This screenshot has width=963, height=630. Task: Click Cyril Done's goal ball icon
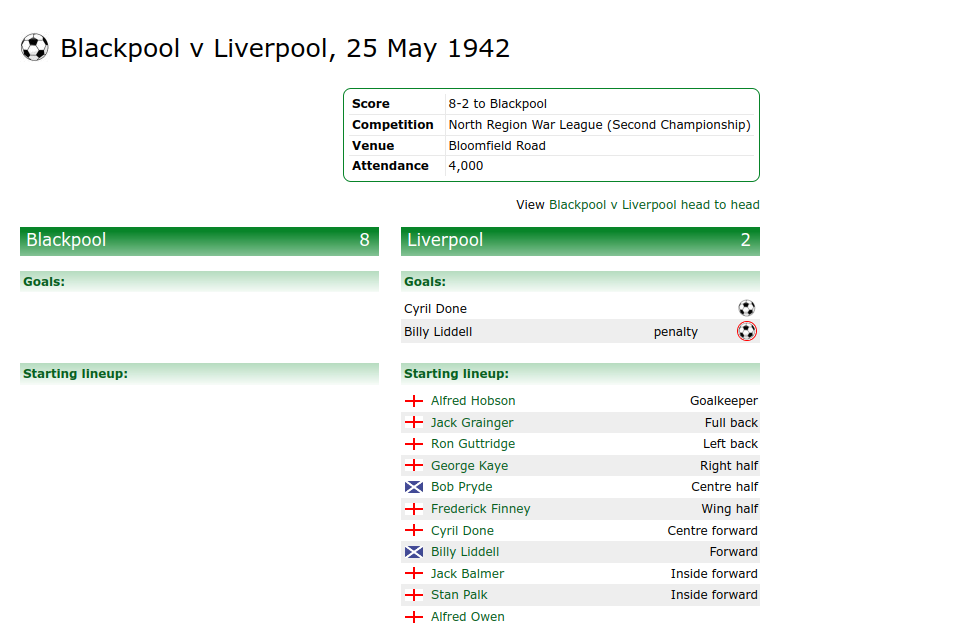tap(746, 309)
